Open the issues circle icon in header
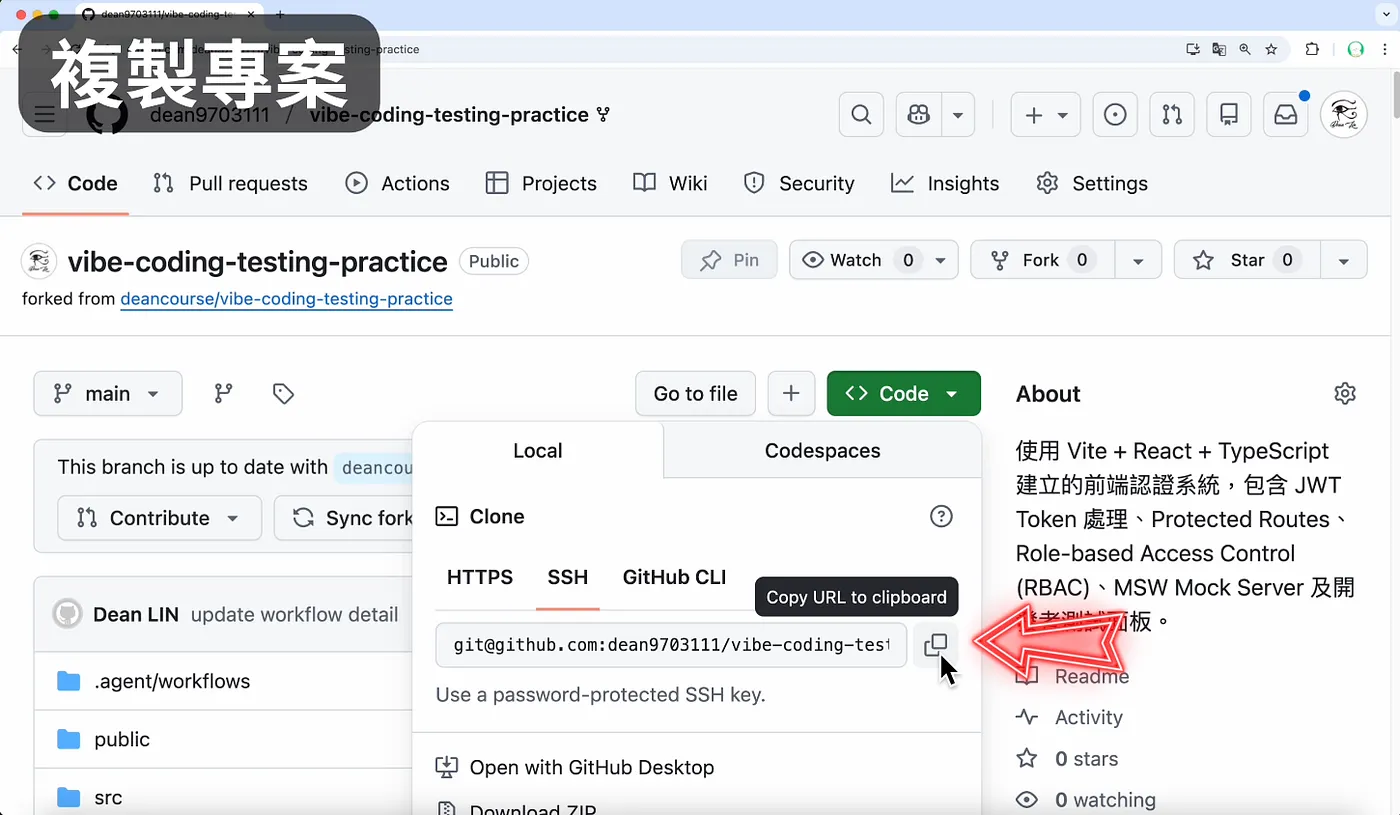The height and width of the screenshot is (815, 1400). click(1115, 115)
